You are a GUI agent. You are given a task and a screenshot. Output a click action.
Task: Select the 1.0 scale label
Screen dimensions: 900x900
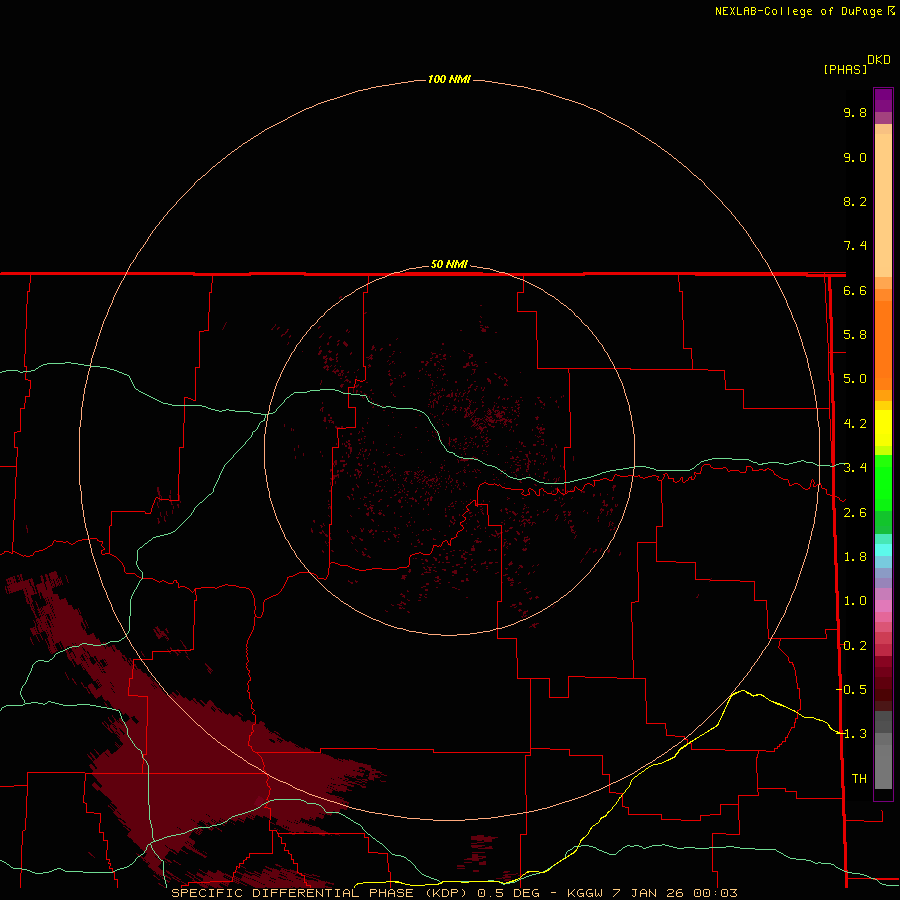[855, 601]
